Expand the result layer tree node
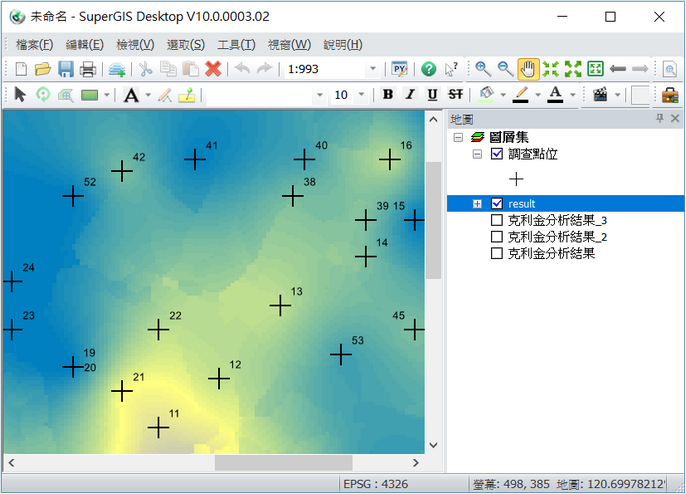The image size is (686, 494). click(x=477, y=204)
